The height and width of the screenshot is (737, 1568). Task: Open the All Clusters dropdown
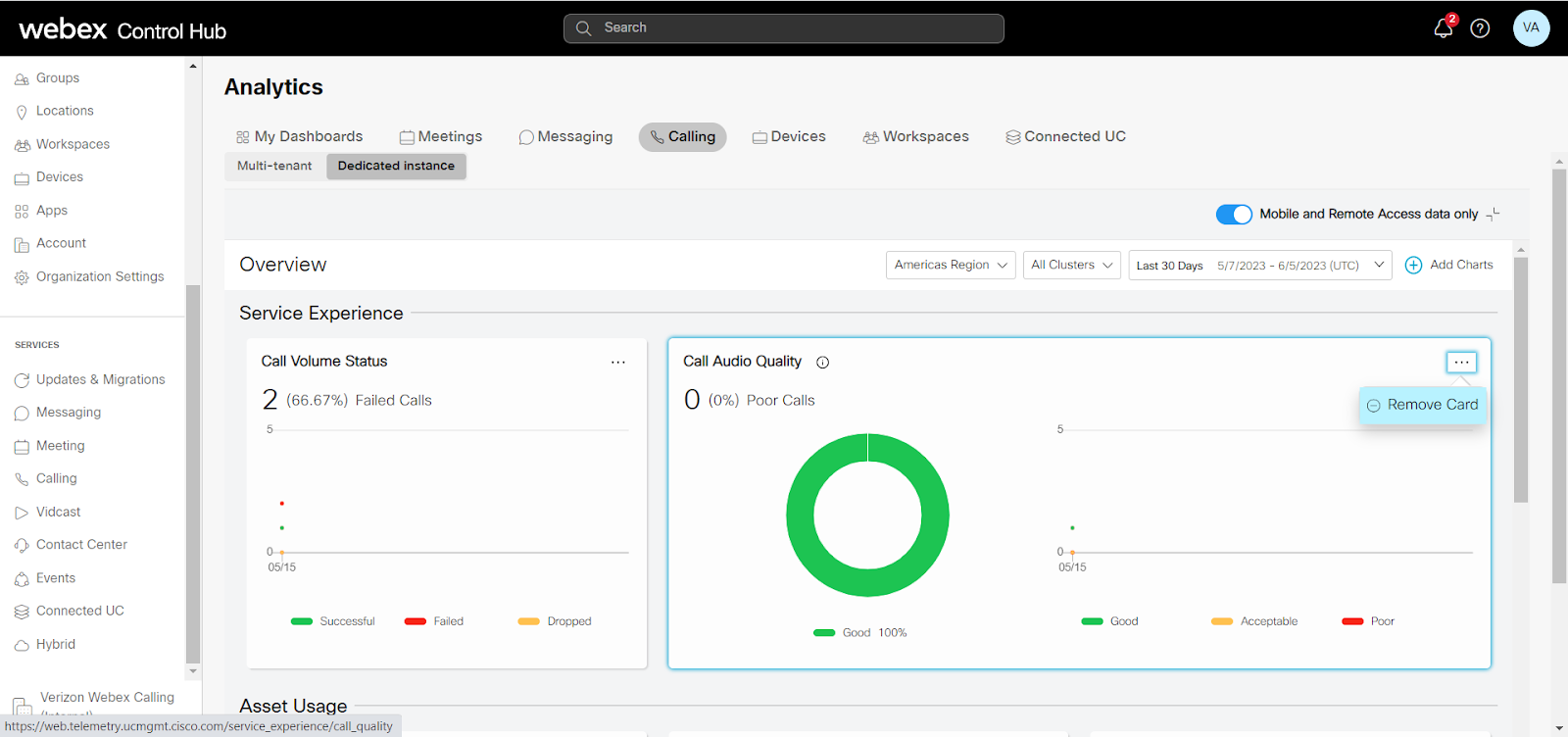[x=1071, y=265]
